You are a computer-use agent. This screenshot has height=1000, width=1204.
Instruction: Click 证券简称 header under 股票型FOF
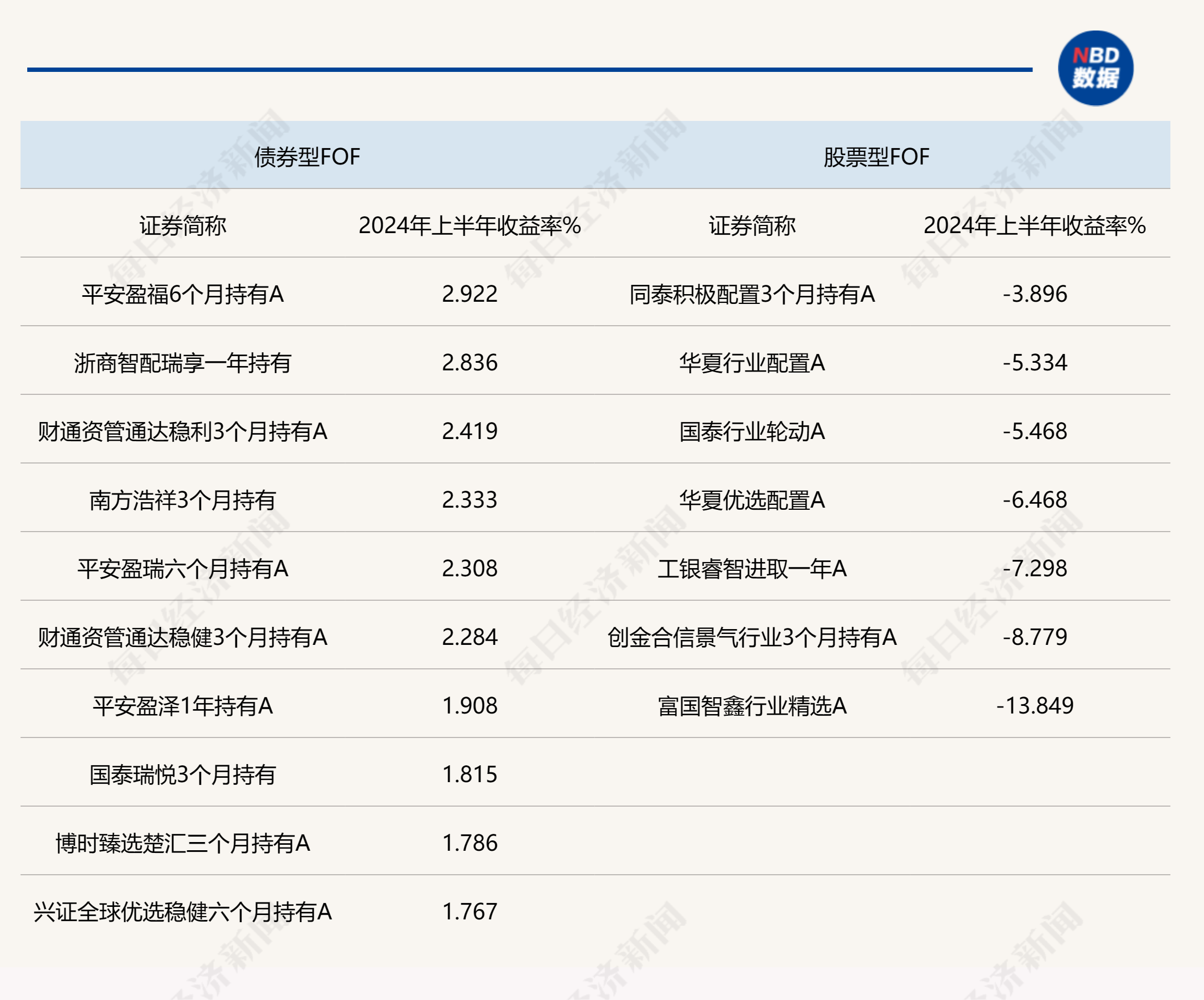pyautogui.click(x=752, y=225)
